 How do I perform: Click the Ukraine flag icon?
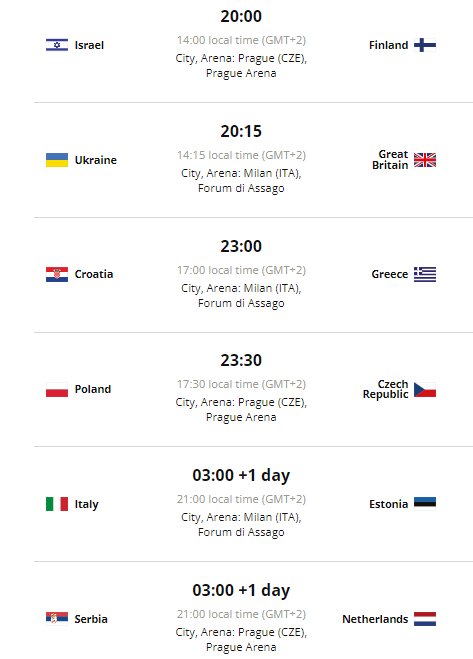point(57,160)
